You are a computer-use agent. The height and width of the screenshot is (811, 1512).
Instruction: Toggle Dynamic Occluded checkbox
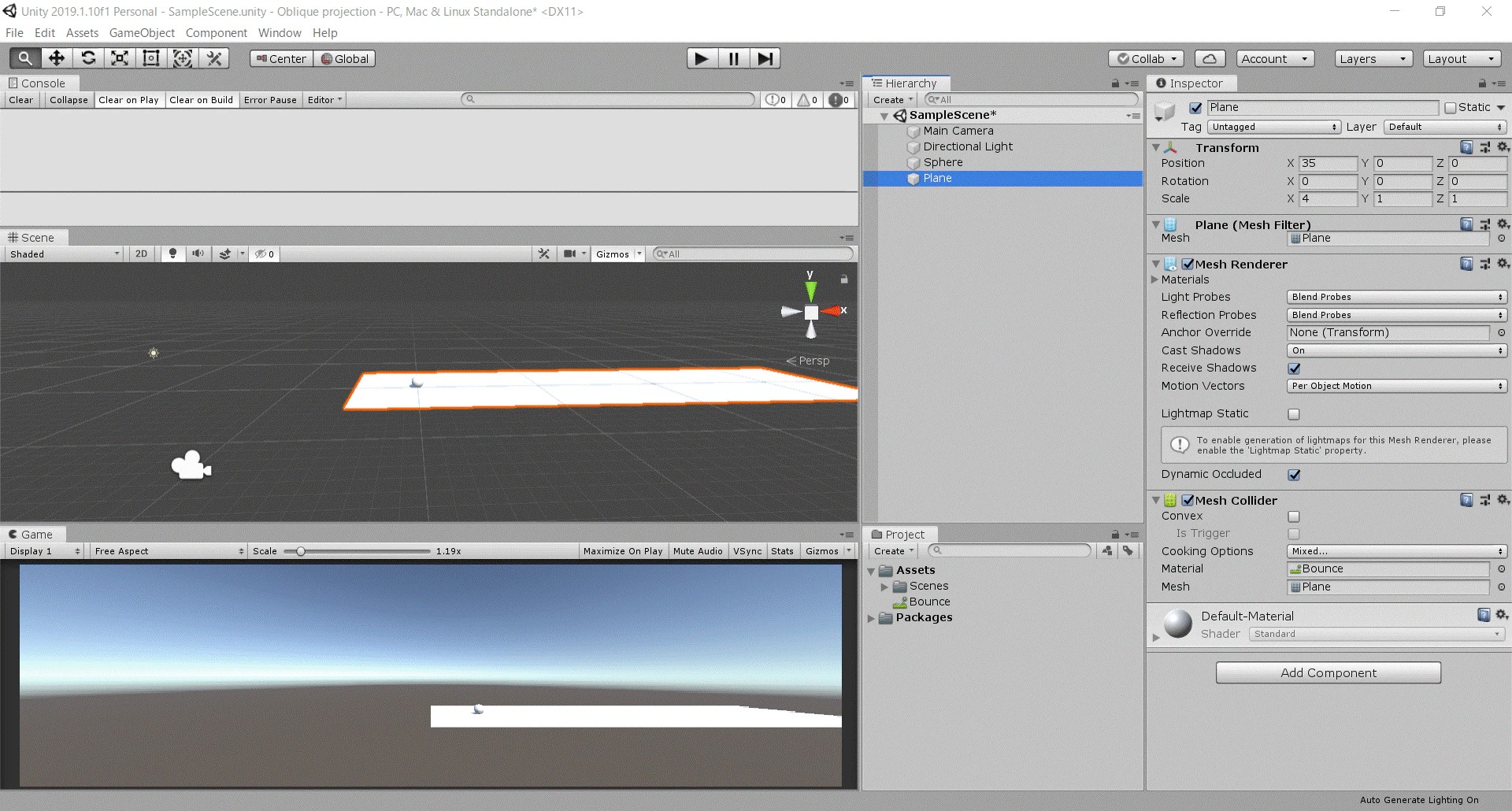pos(1294,475)
